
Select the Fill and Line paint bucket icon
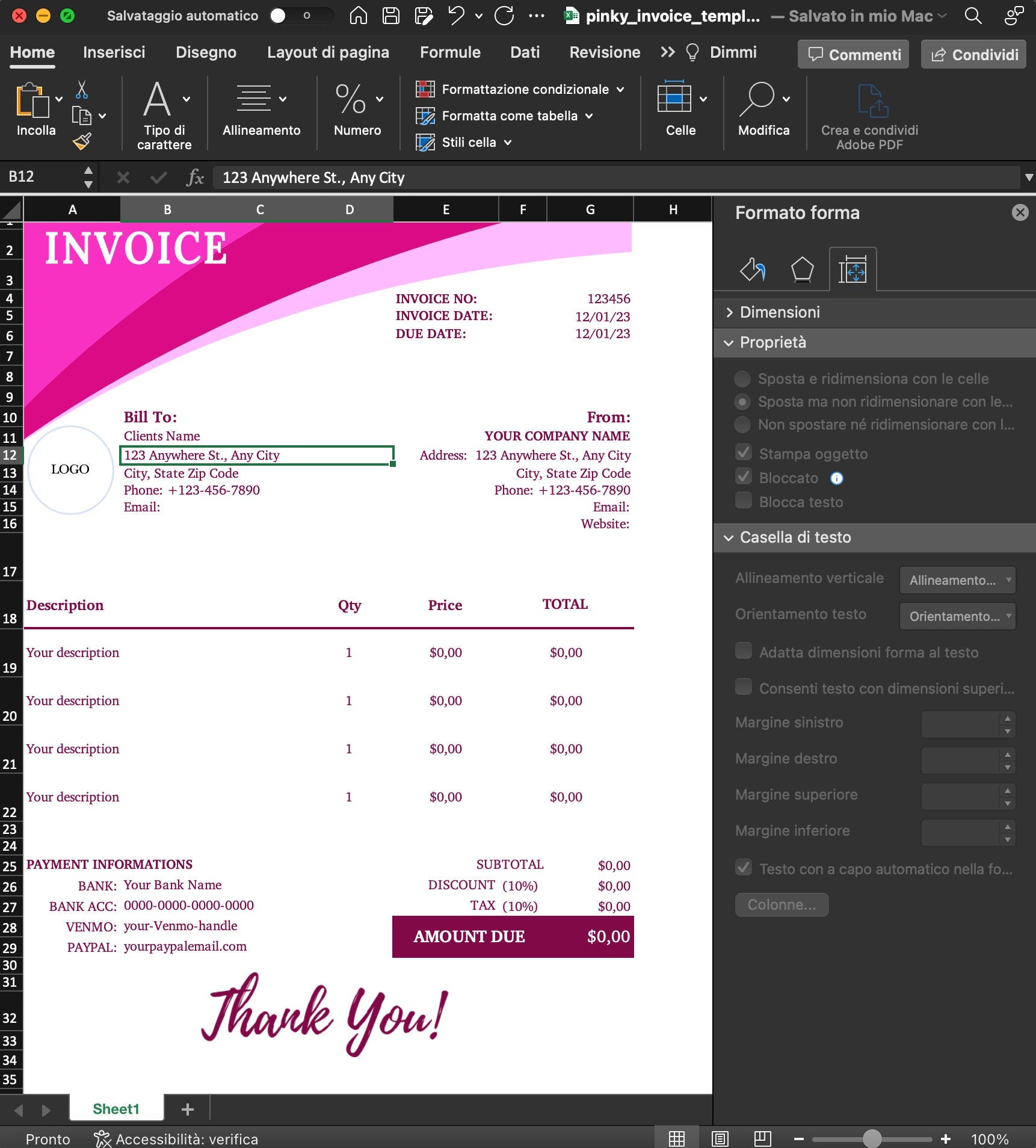point(752,269)
